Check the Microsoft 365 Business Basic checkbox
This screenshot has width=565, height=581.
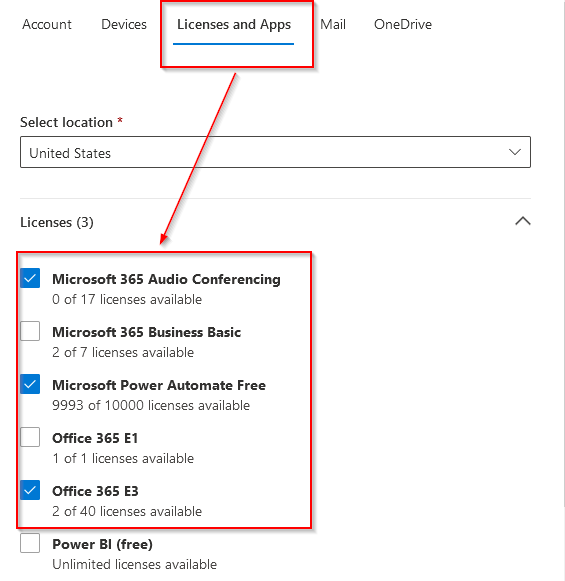(x=30, y=331)
